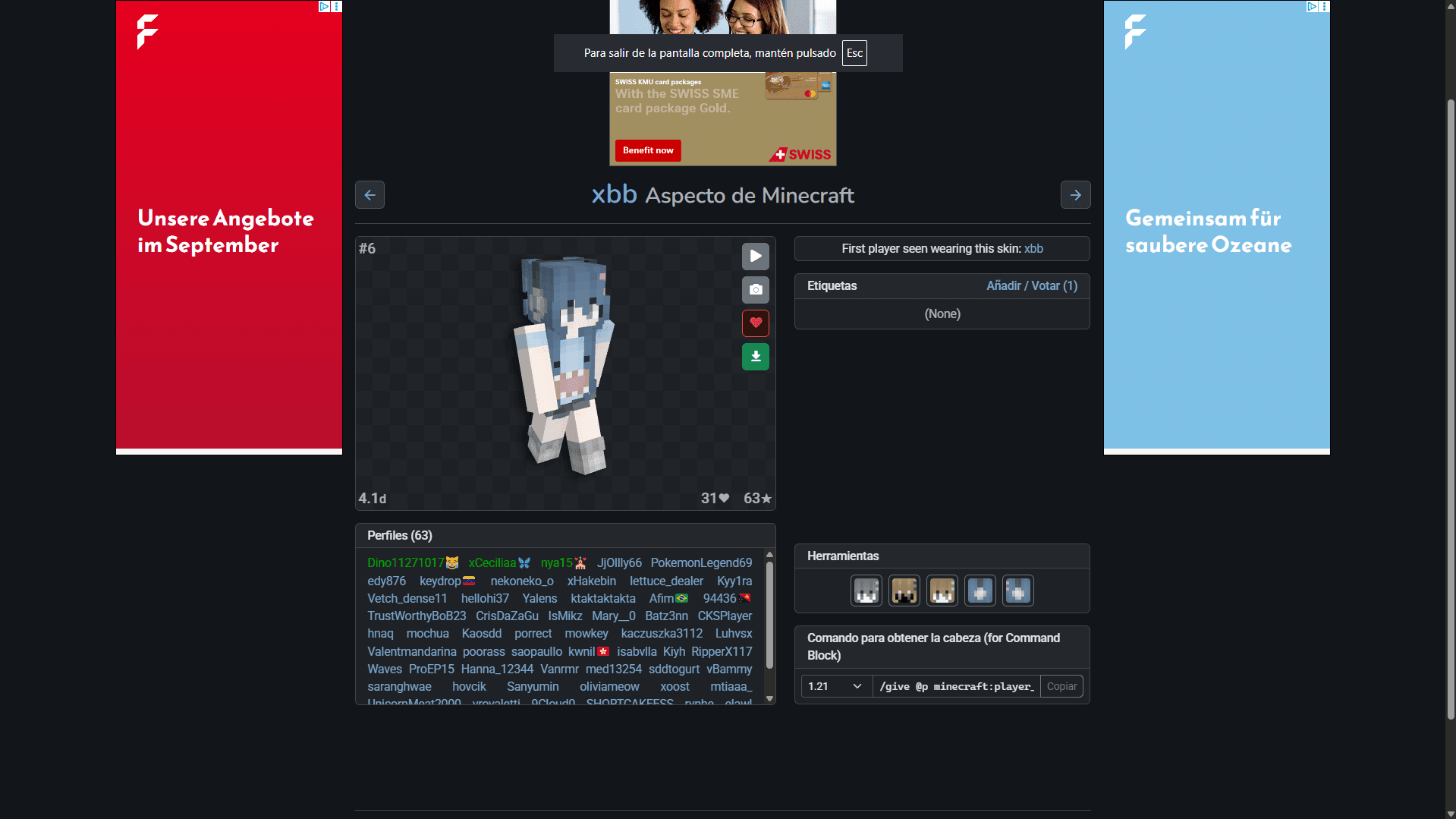Click the give command text field
The image size is (1456, 819).
(956, 686)
